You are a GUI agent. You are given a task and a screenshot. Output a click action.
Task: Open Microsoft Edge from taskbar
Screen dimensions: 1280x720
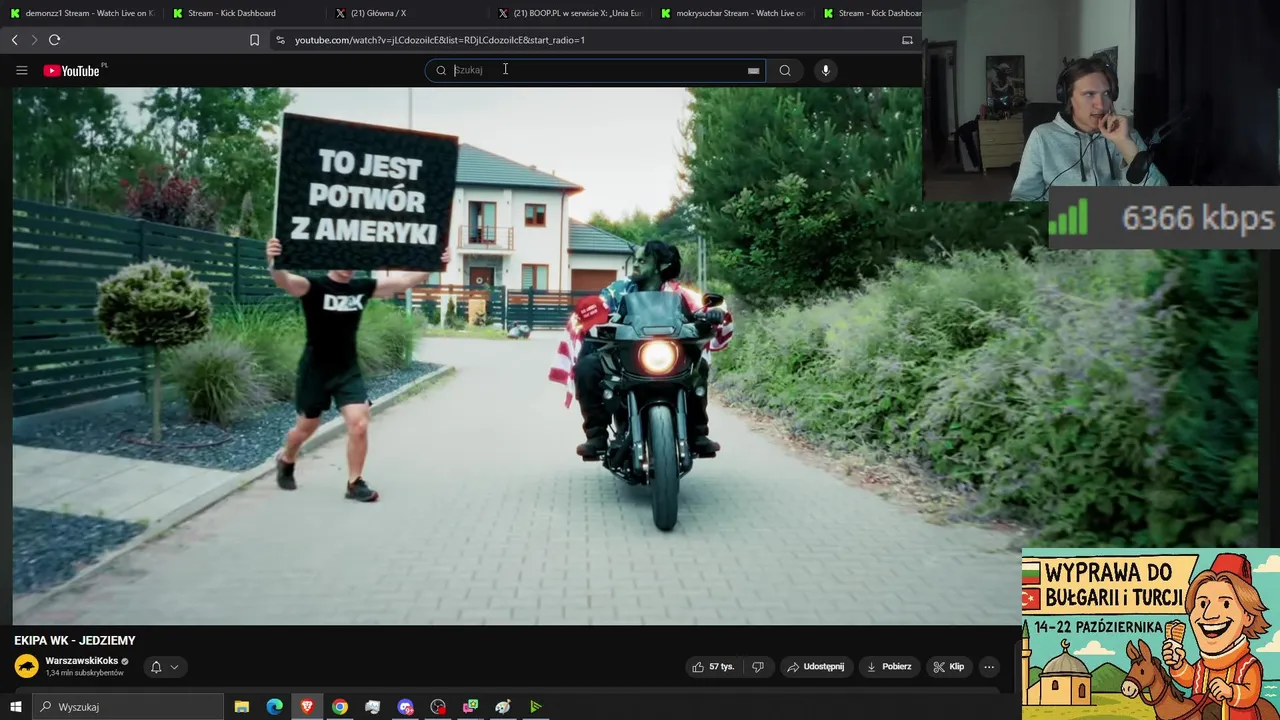pyautogui.click(x=274, y=707)
